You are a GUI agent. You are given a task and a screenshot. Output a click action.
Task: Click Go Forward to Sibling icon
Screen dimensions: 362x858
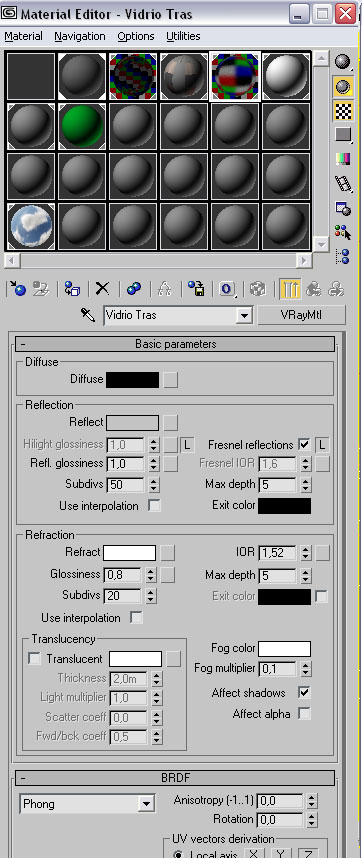click(336, 288)
